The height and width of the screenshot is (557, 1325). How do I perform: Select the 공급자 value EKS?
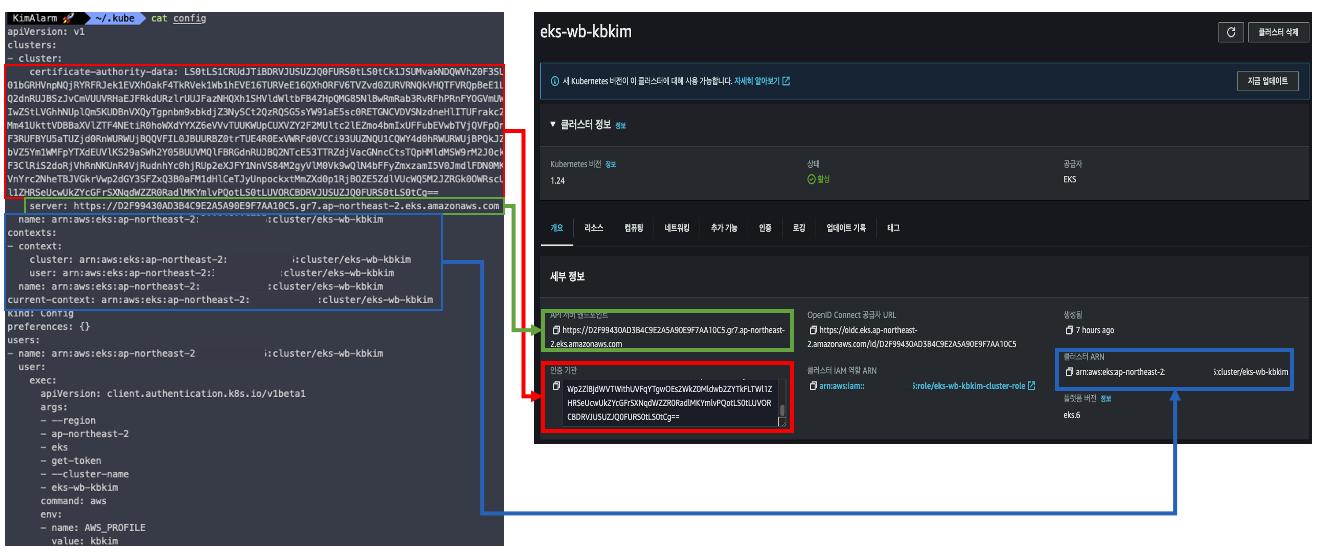point(1071,179)
